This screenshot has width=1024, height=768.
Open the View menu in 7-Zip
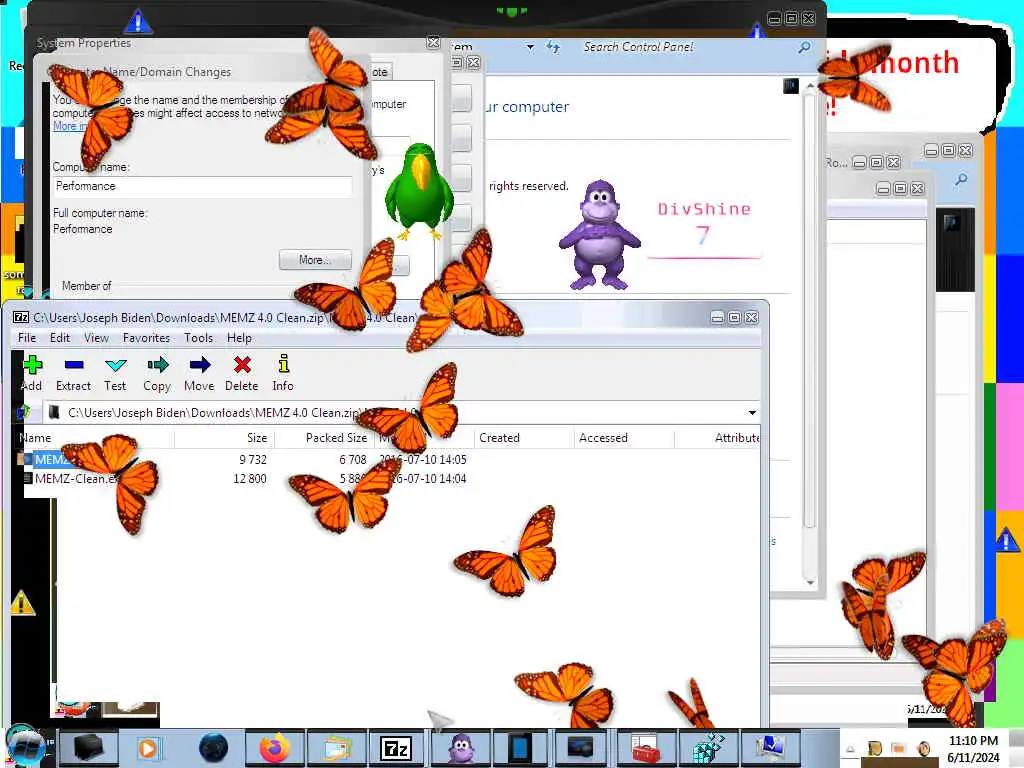tap(96, 338)
